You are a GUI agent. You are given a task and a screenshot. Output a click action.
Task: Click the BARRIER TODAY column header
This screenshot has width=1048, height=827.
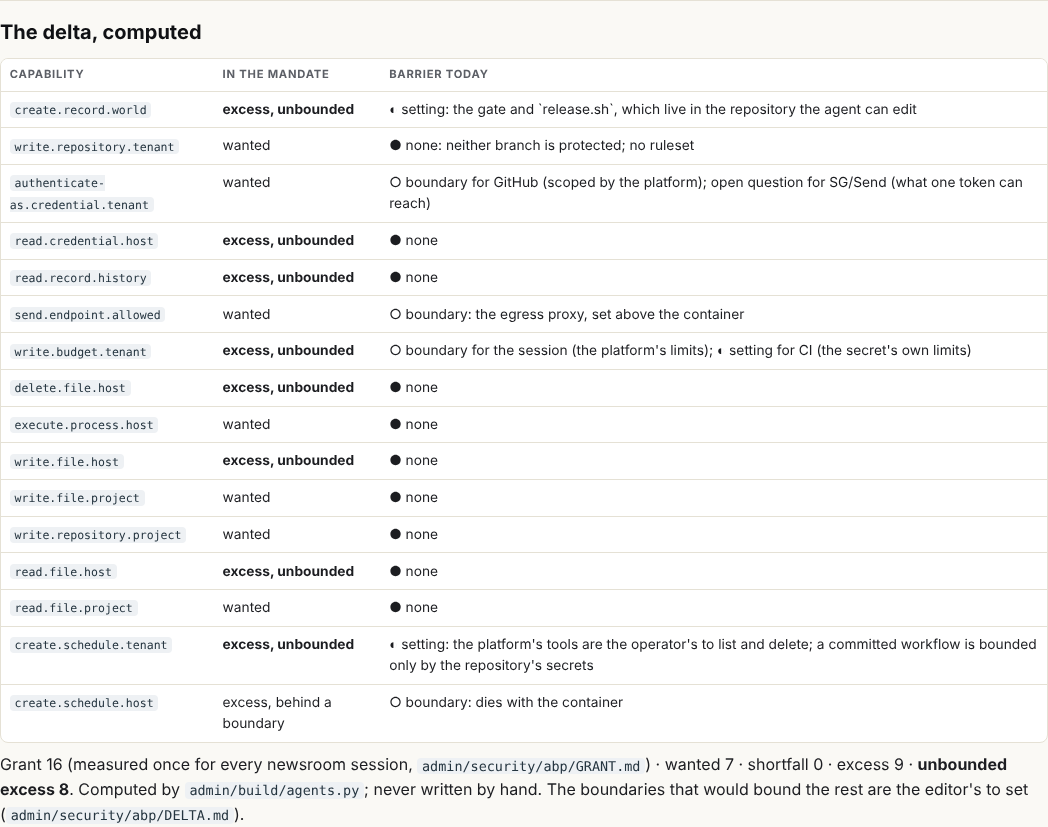click(x=438, y=74)
